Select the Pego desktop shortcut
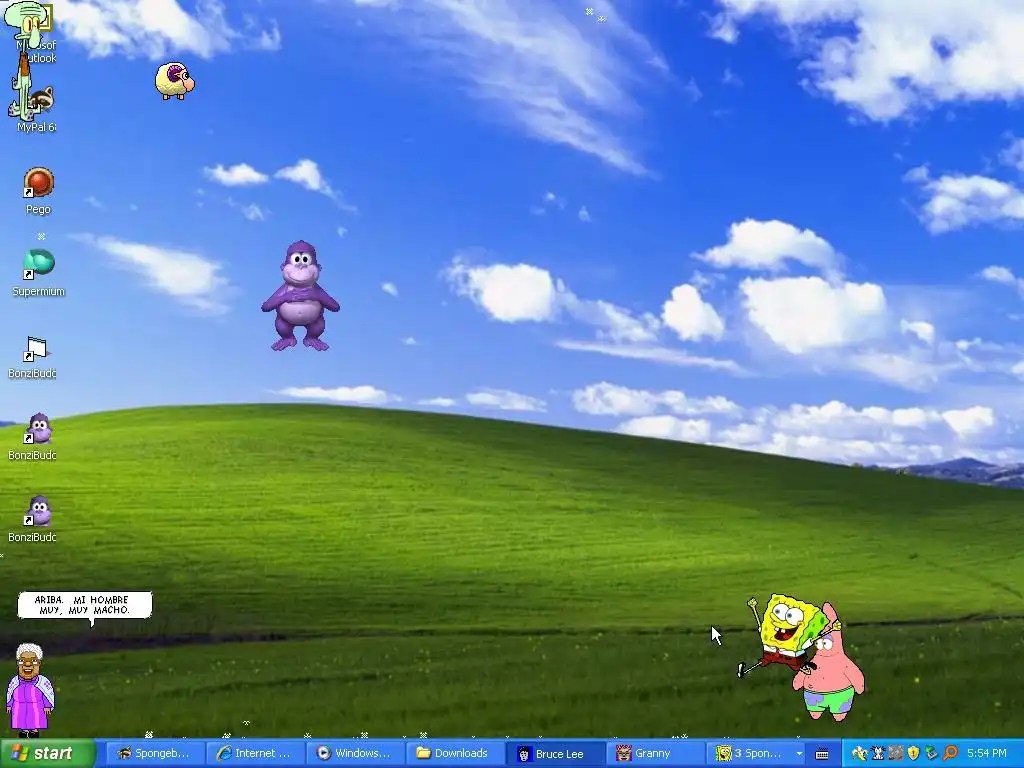The height and width of the screenshot is (768, 1024). pos(38,191)
